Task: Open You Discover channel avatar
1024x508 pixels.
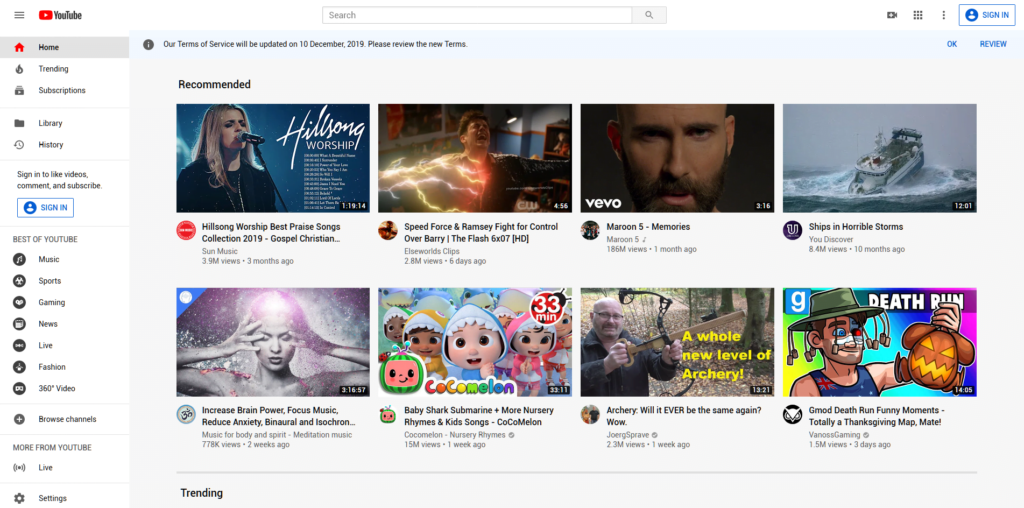Action: (793, 230)
